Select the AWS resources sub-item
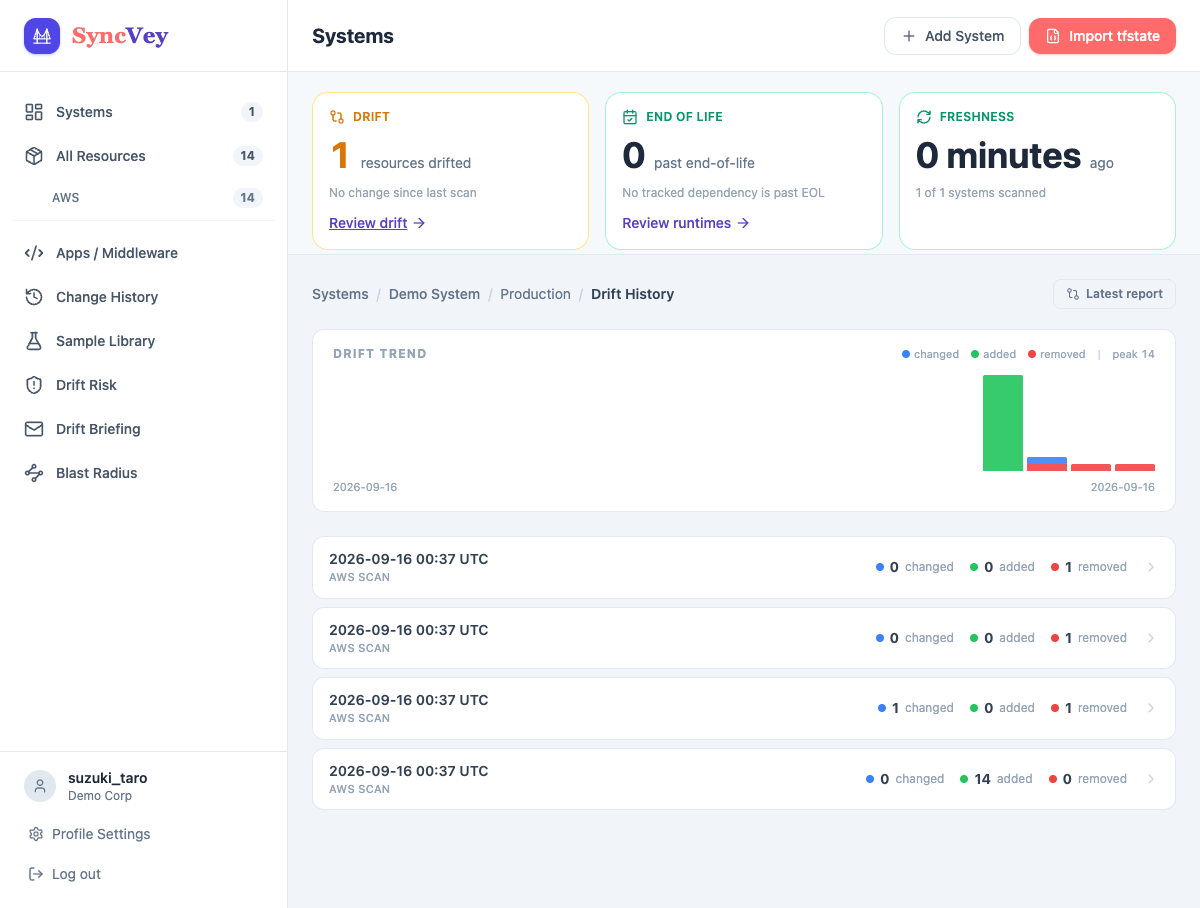1200x908 pixels. click(144, 198)
